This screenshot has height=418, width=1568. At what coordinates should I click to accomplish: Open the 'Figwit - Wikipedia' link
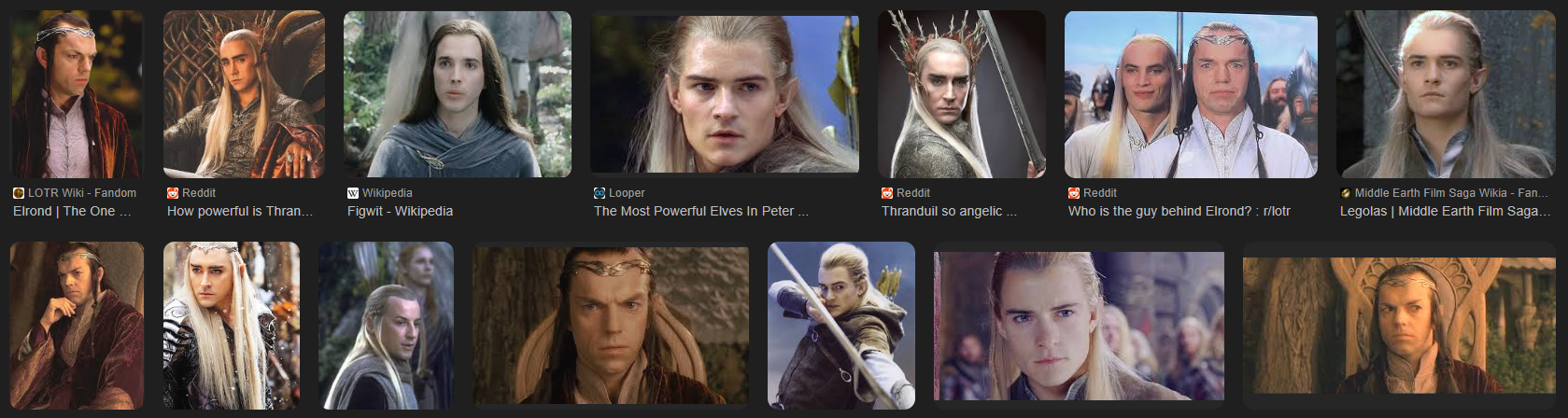pos(400,211)
